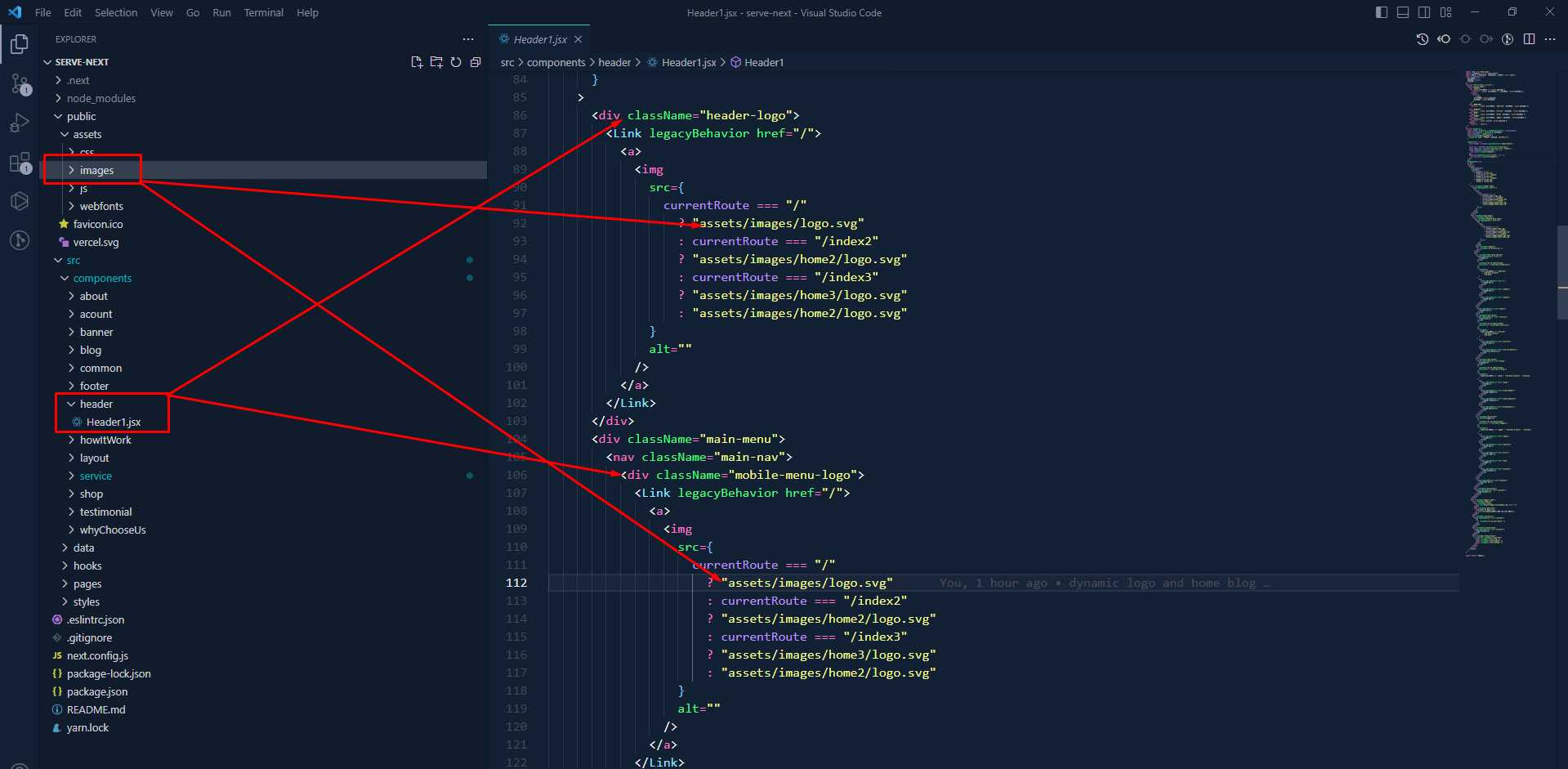Screen dimensions: 1568x769
Task: Open .eslintrc.json file
Action: coord(263,619)
